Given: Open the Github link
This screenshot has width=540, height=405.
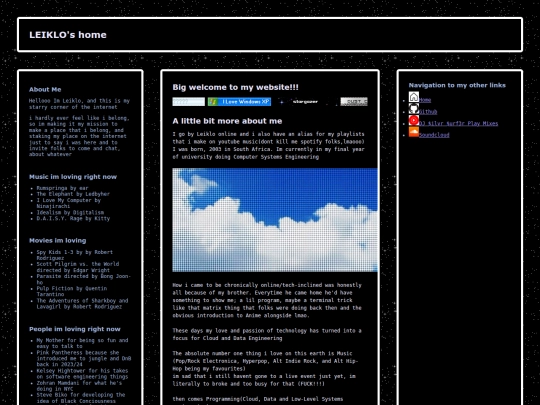Looking at the screenshot, I should click(428, 112).
